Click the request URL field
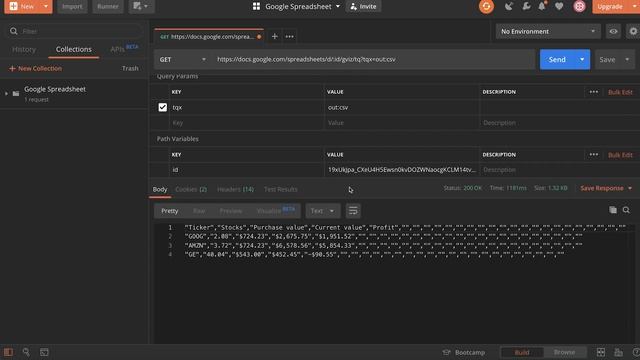Screen dimensions: 640x360 (373, 60)
